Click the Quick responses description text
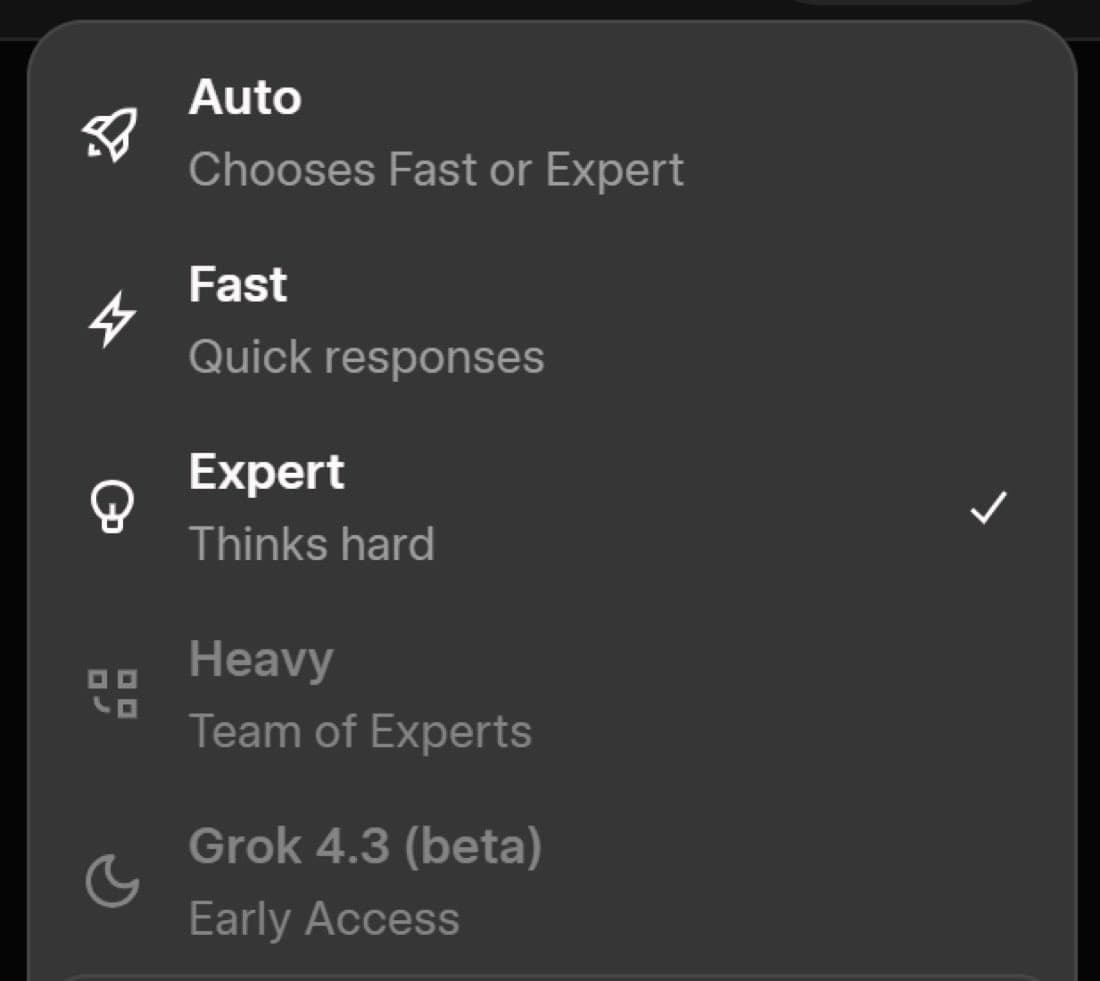 (367, 355)
